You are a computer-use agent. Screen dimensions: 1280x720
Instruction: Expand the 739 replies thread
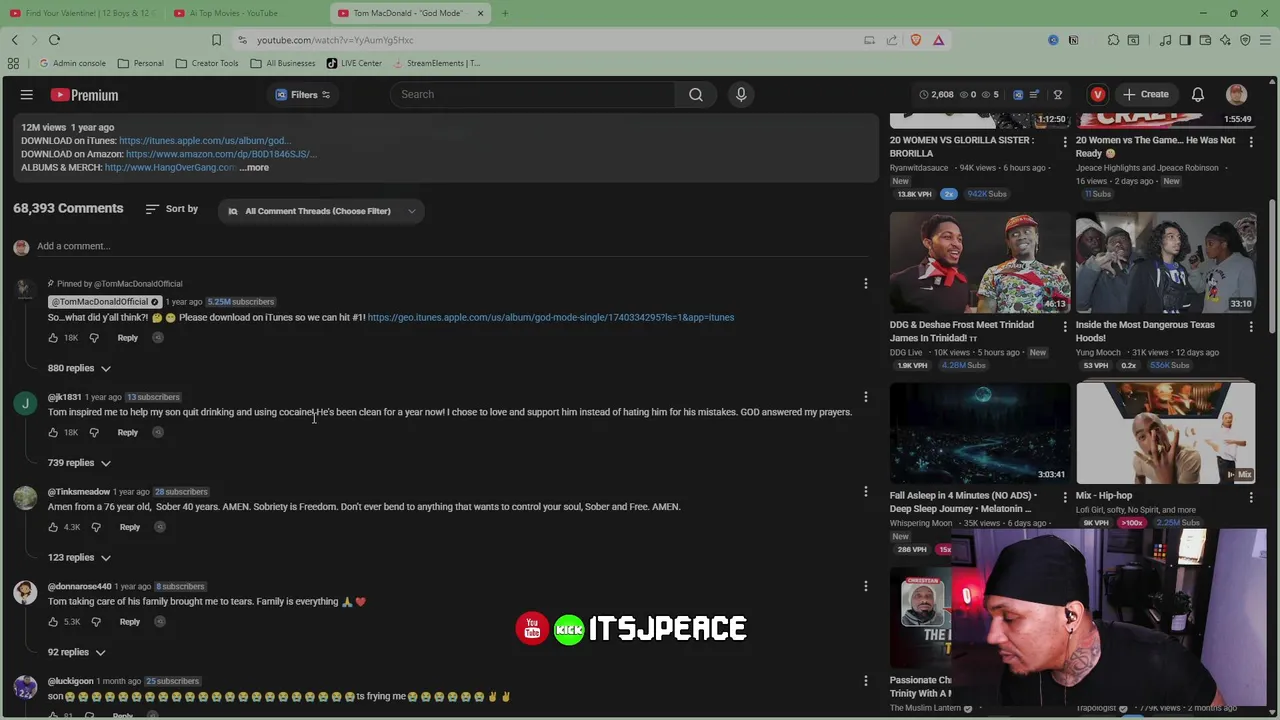tap(79, 463)
